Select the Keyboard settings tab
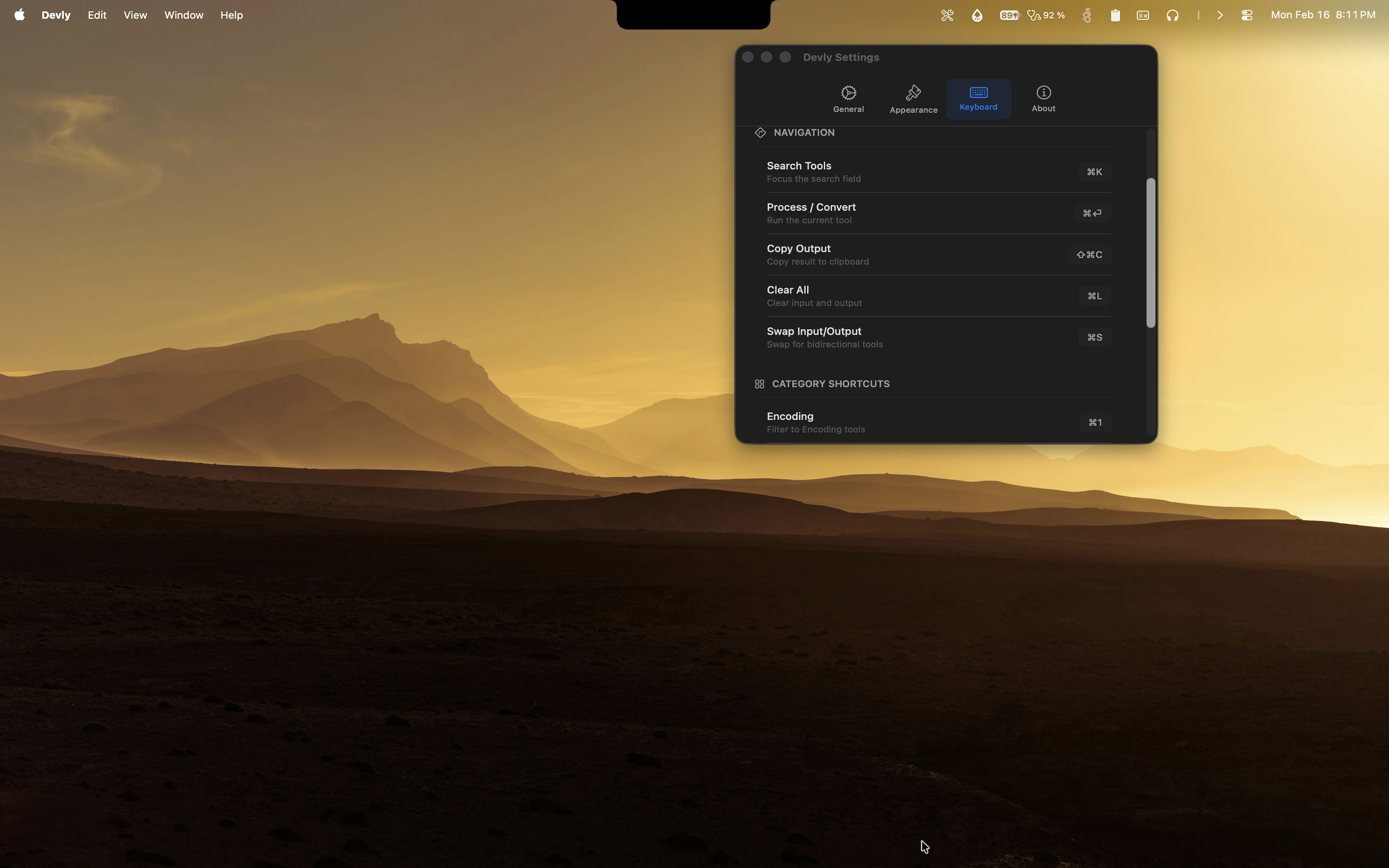 [x=978, y=98]
